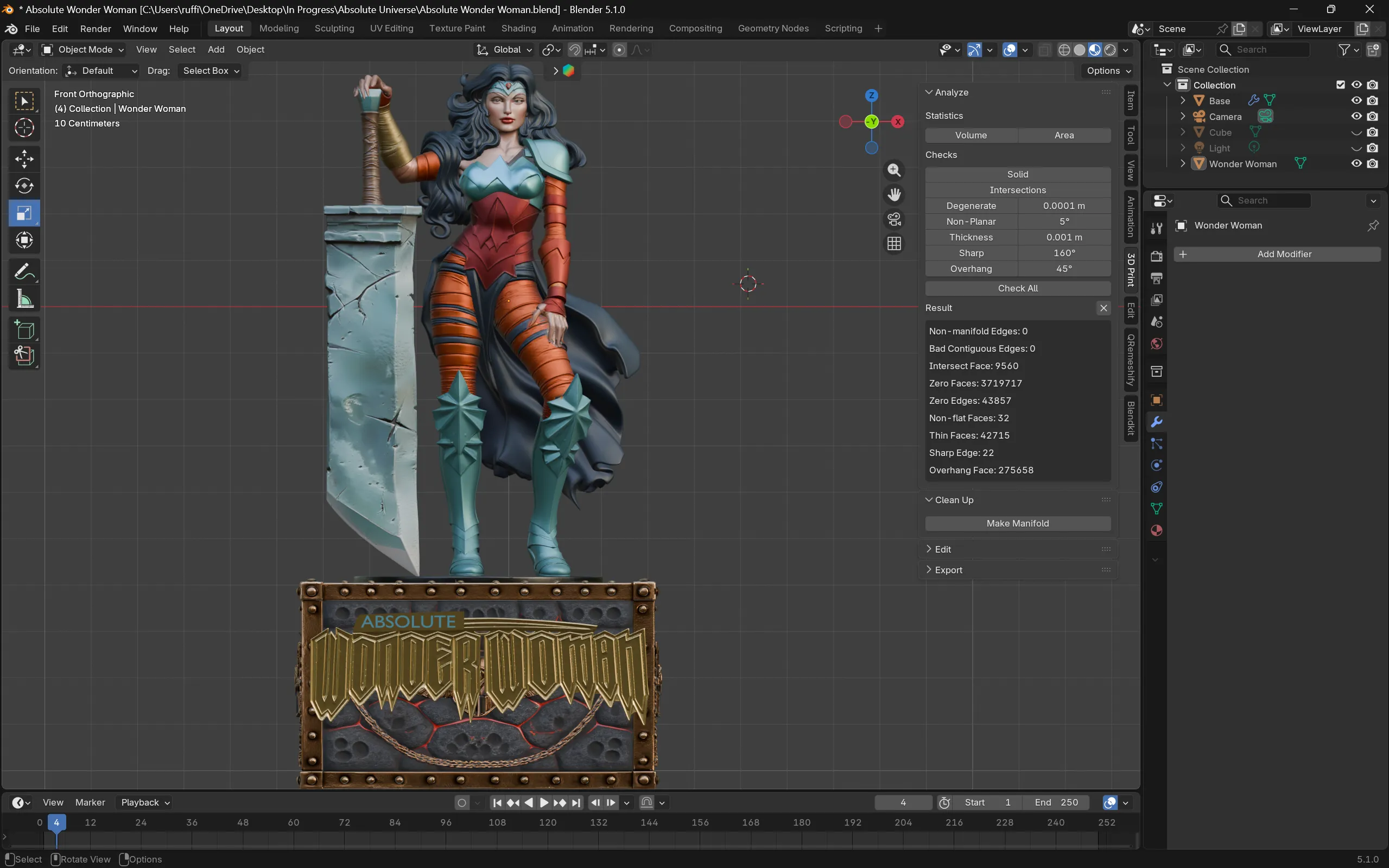Open the Render menu

pyautogui.click(x=96, y=29)
